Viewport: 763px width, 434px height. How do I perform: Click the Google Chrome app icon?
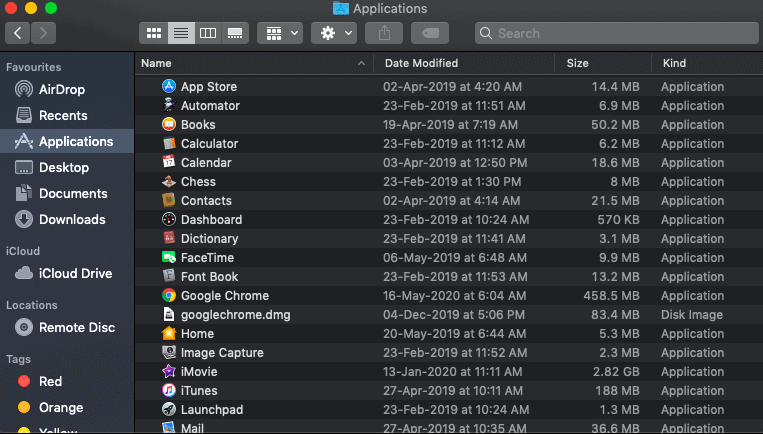coord(168,295)
